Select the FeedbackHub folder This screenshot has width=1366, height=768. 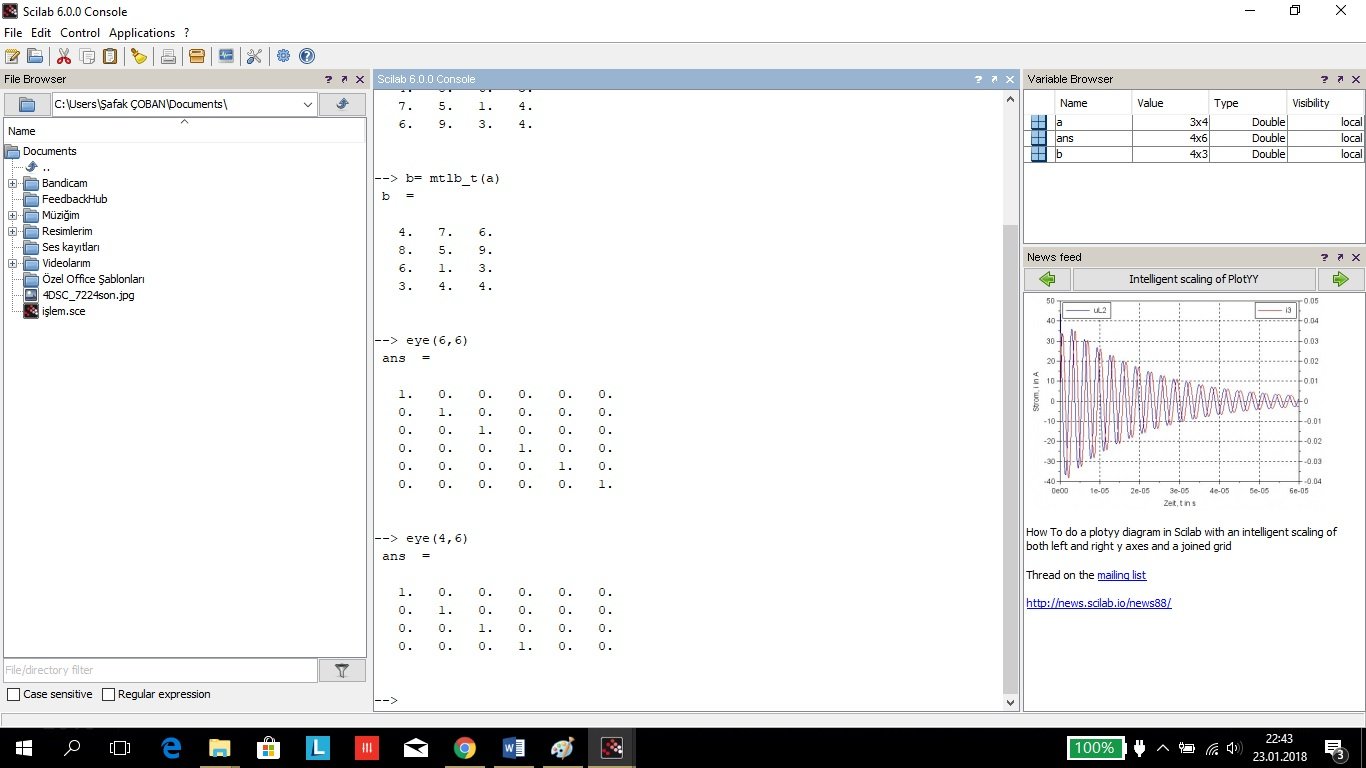click(x=74, y=199)
